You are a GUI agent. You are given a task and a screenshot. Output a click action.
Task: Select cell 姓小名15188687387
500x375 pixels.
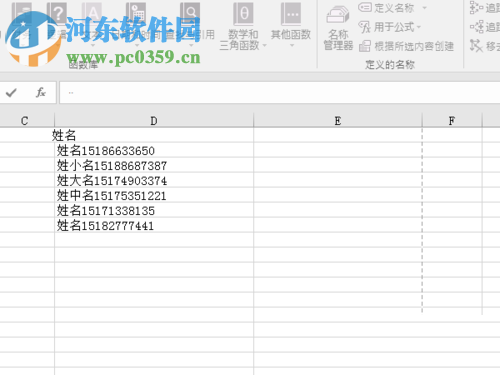(x=154, y=165)
